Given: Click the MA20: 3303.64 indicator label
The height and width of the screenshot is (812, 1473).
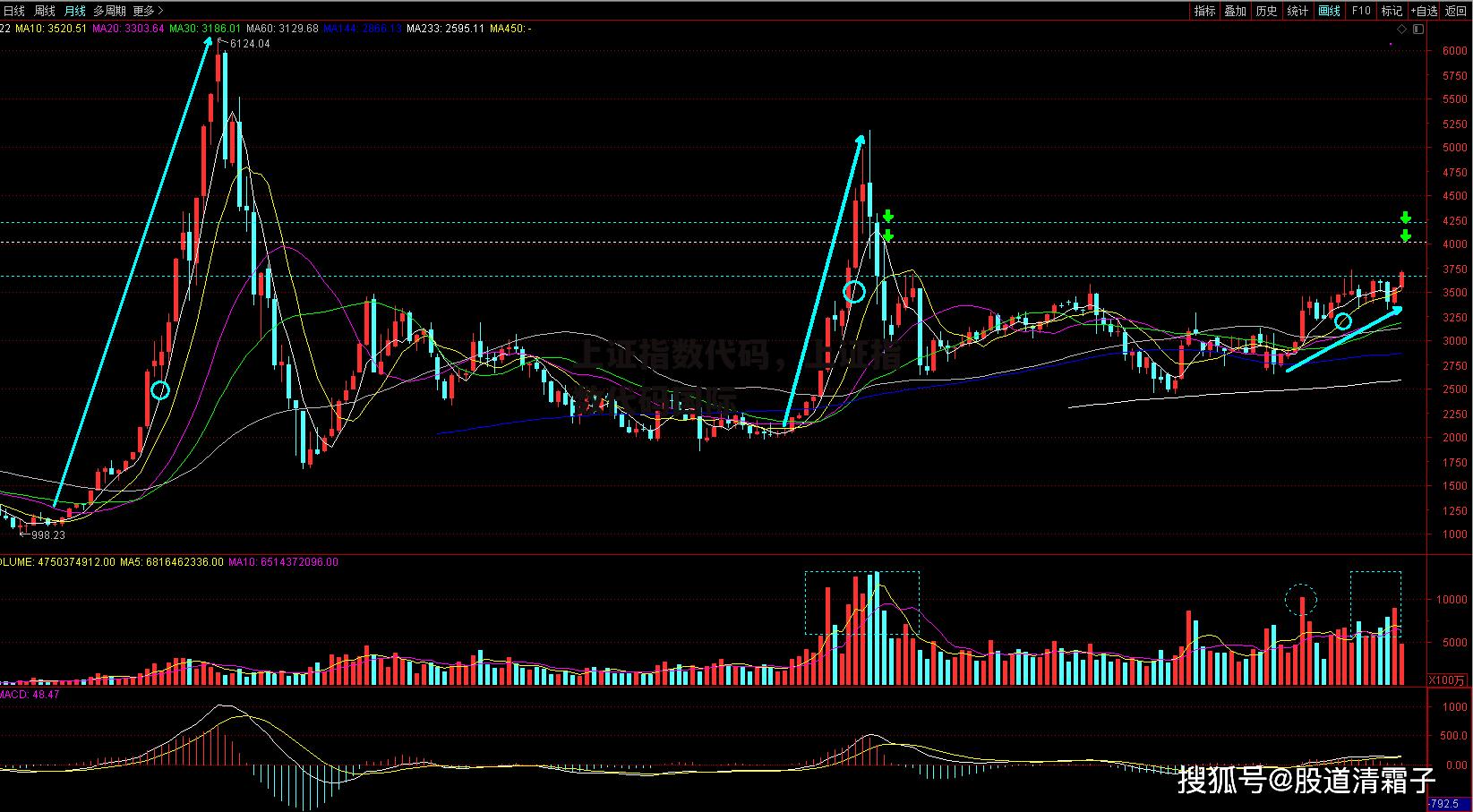Looking at the screenshot, I should click(x=128, y=29).
